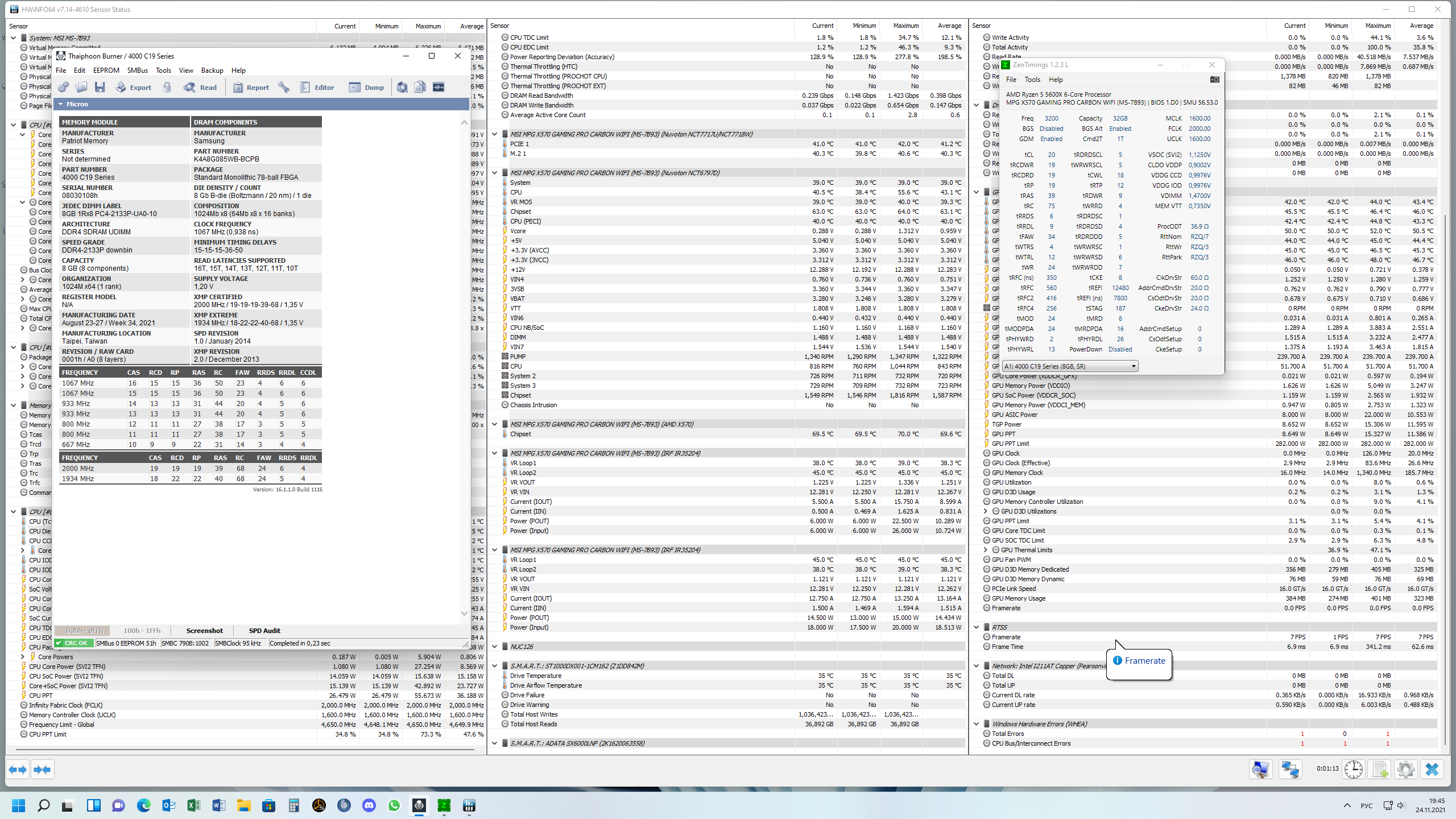Click the HWiNFO reset clock icon
The image size is (1456, 819).
1354,770
